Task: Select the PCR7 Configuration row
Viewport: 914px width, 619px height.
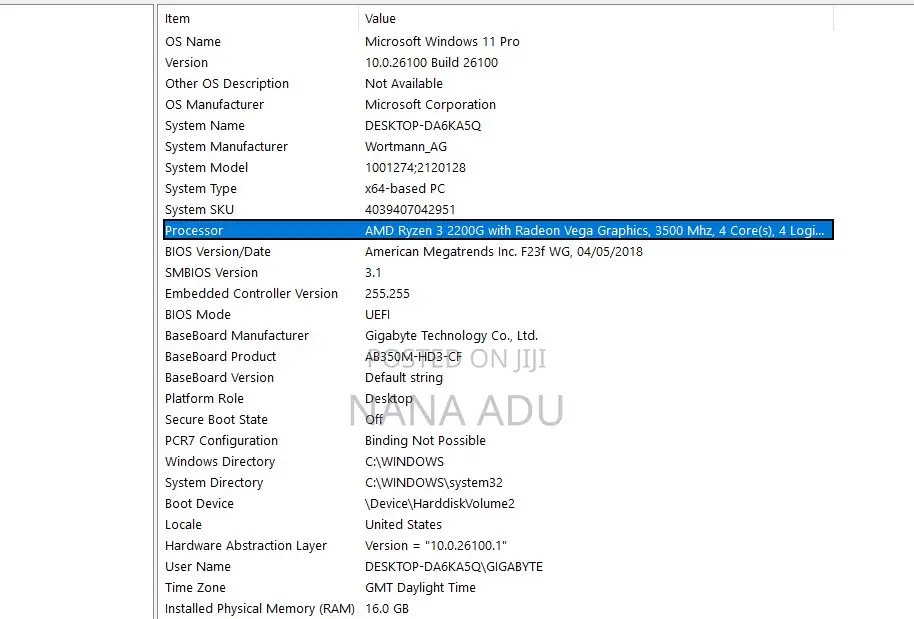Action: [x=498, y=441]
